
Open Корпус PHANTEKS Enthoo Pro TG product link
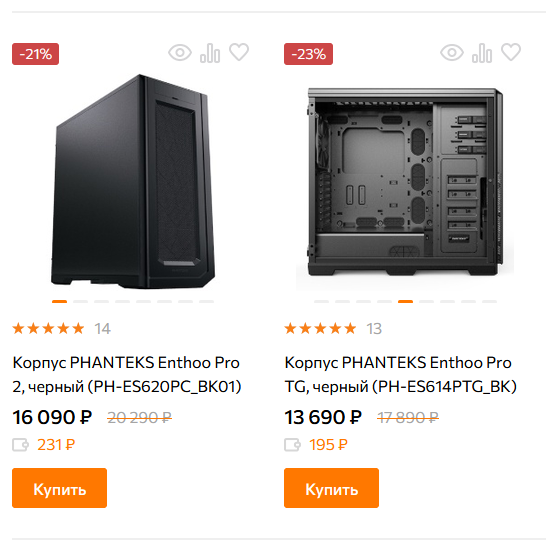401,374
